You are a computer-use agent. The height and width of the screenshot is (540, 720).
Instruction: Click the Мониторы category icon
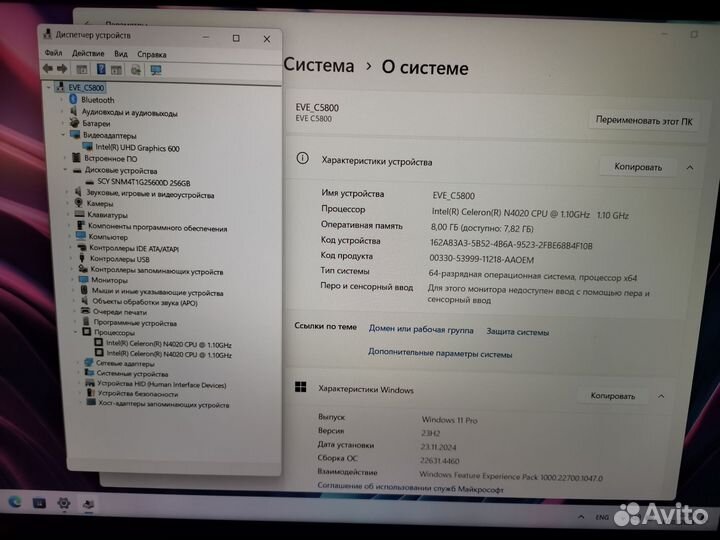(x=84, y=279)
